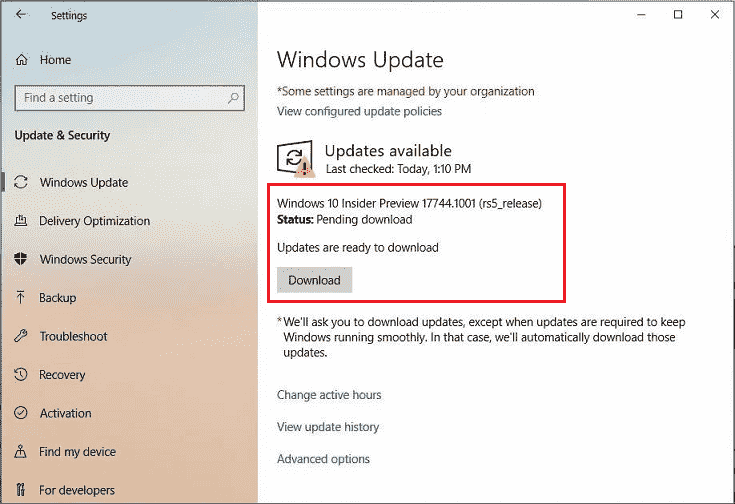Image resolution: width=735 pixels, height=504 pixels.
Task: Click the Windows Security shield icon
Action: (x=20, y=260)
